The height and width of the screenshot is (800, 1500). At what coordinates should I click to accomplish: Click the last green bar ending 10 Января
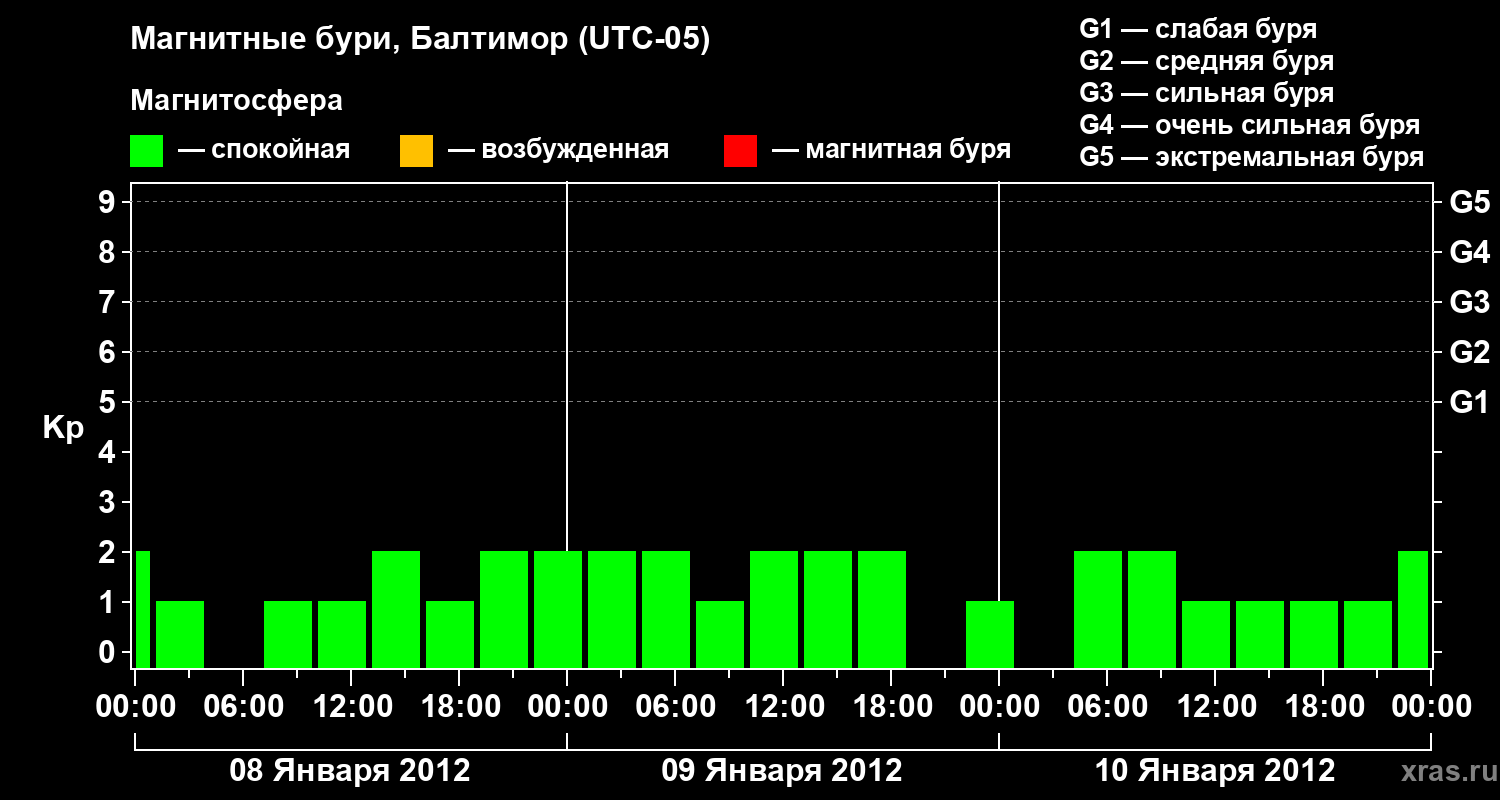click(1413, 609)
